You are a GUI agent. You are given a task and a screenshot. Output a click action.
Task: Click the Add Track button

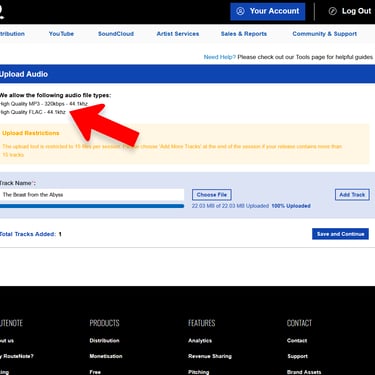pos(352,195)
